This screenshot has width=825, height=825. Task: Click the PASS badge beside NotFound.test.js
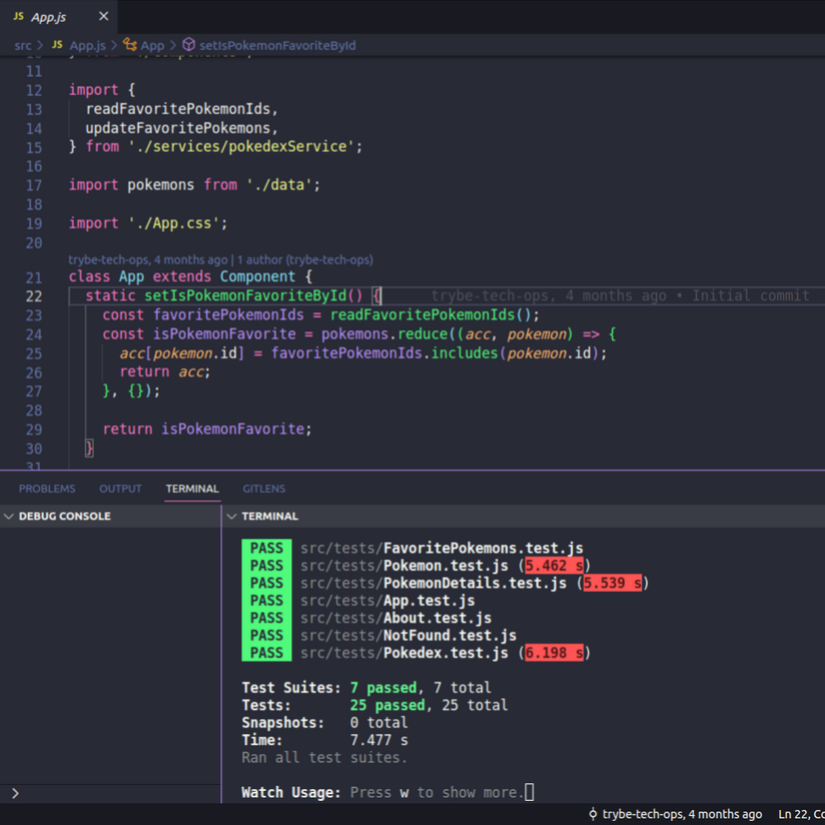tap(266, 635)
